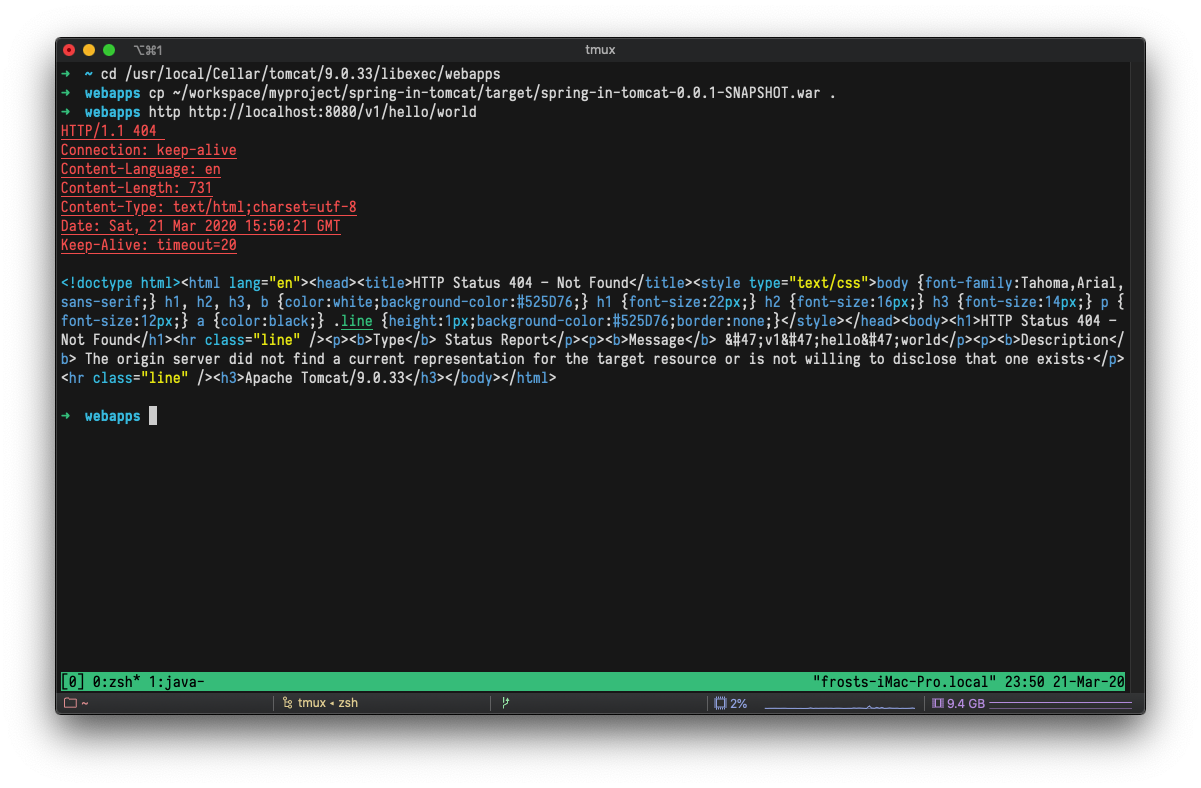Click the Date: Sat, 21 Mar 2020 header

click(x=201, y=226)
